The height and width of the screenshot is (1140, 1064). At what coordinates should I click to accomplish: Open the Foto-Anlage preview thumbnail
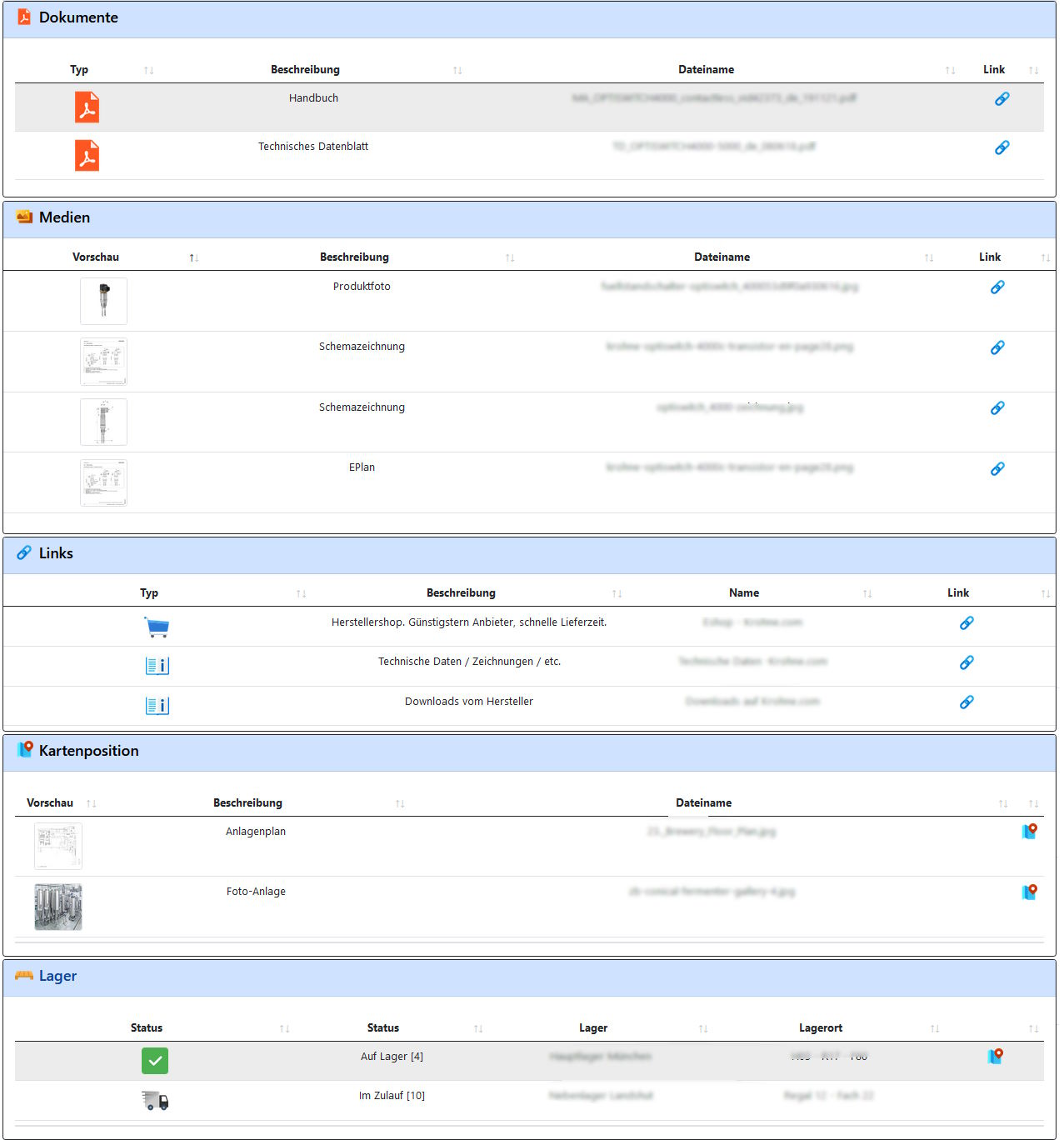[x=58, y=907]
